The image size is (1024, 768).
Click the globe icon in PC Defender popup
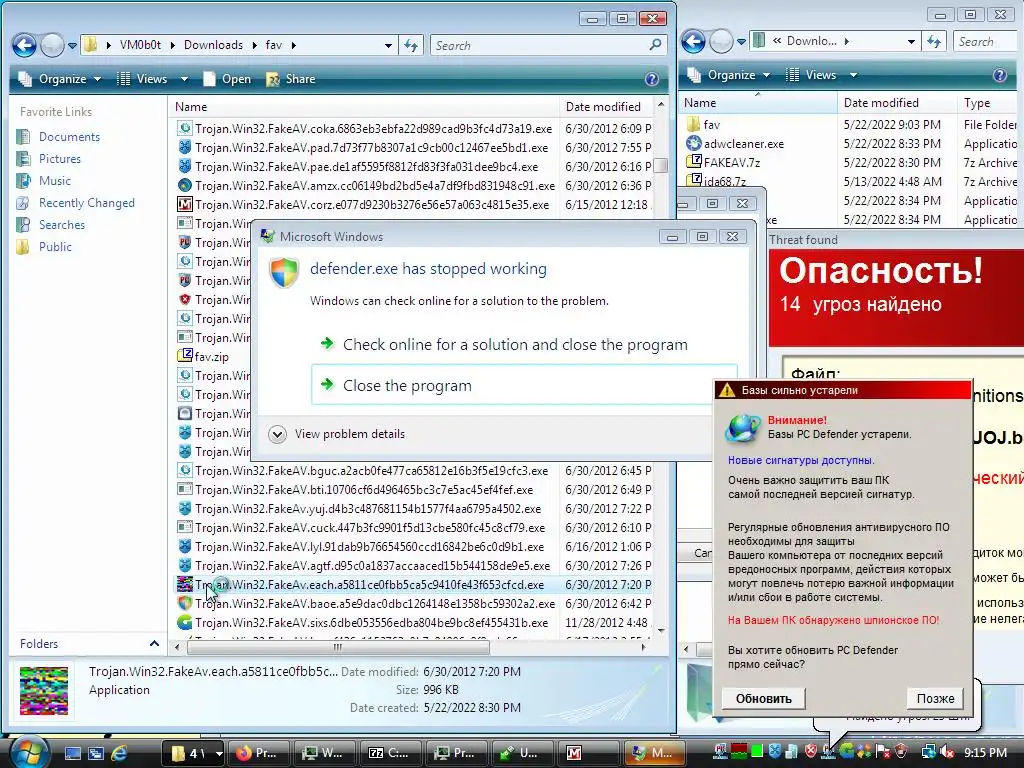[x=743, y=428]
